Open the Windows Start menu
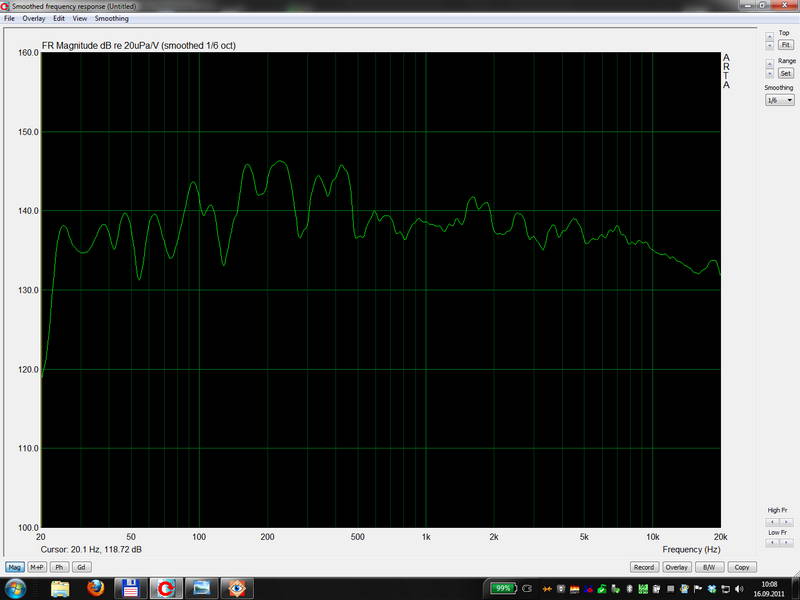Viewport: 800px width, 600px height. tap(16, 588)
